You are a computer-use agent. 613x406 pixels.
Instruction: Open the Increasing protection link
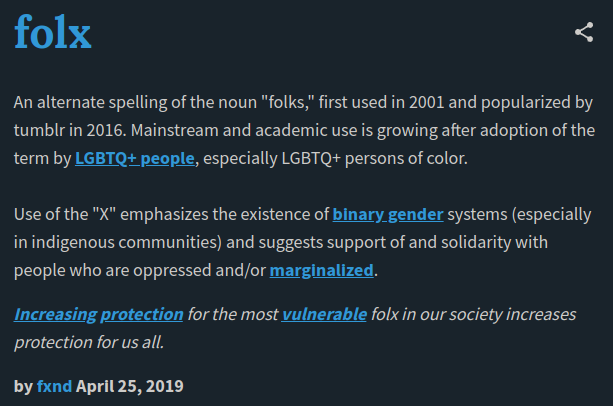point(99,315)
